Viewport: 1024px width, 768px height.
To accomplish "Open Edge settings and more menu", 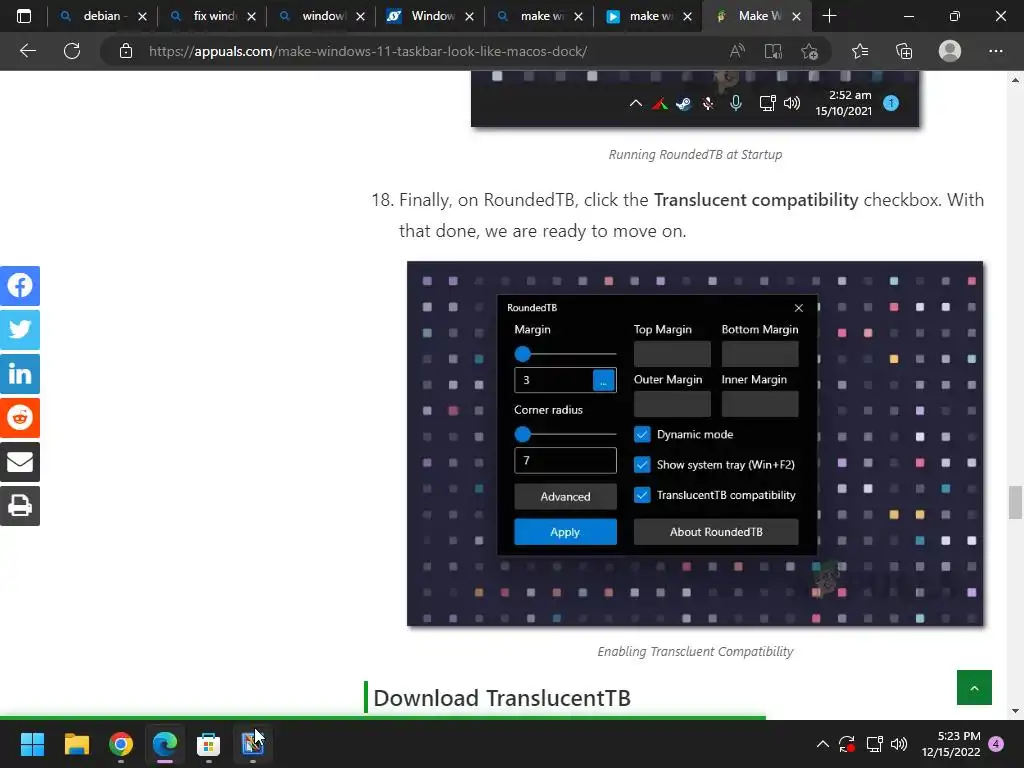I will coord(995,51).
